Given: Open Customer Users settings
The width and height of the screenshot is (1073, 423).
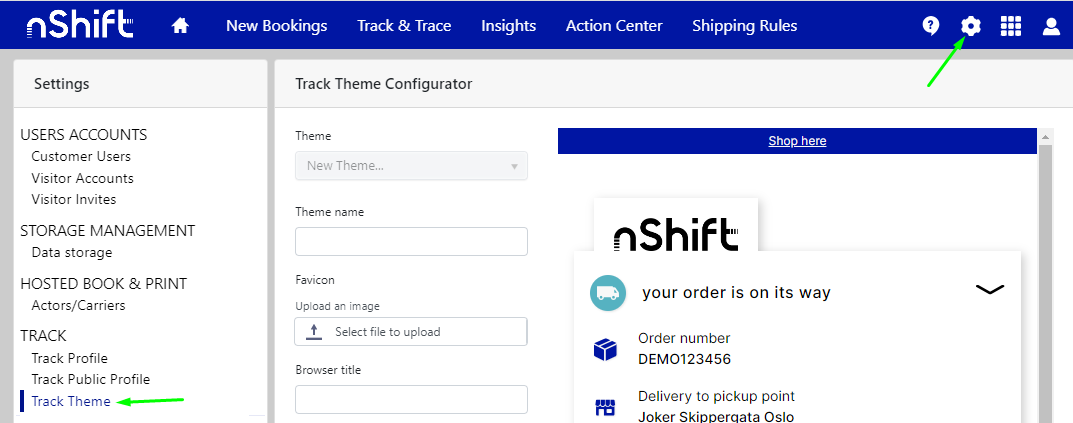Looking at the screenshot, I should click(x=81, y=157).
